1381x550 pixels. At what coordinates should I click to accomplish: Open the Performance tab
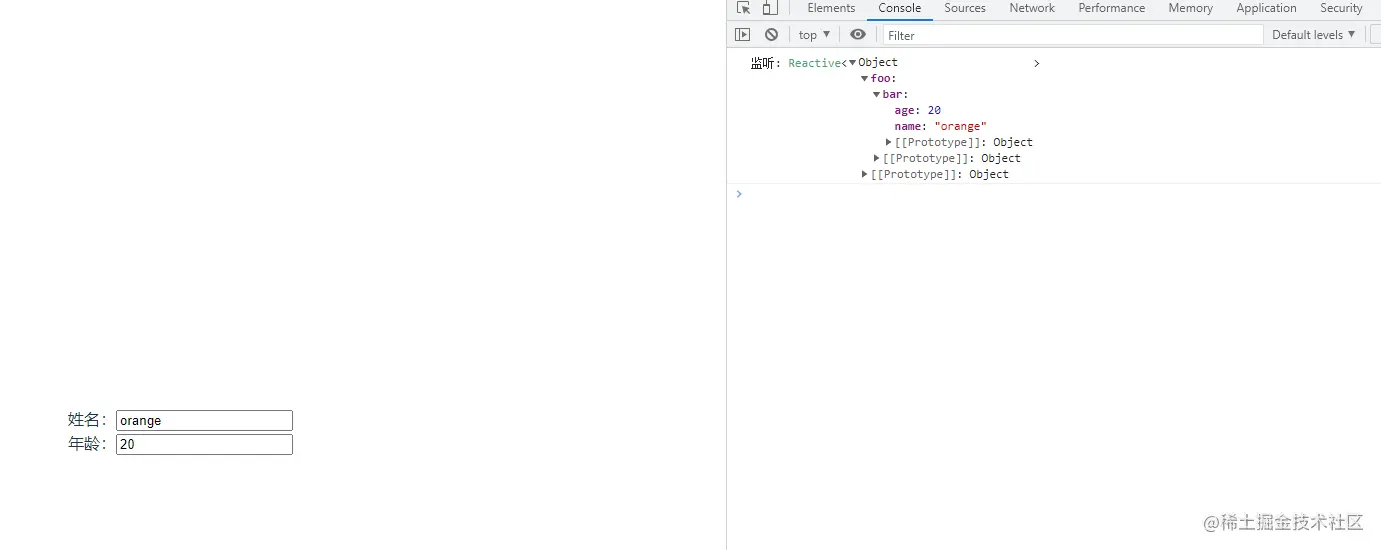(x=1112, y=8)
